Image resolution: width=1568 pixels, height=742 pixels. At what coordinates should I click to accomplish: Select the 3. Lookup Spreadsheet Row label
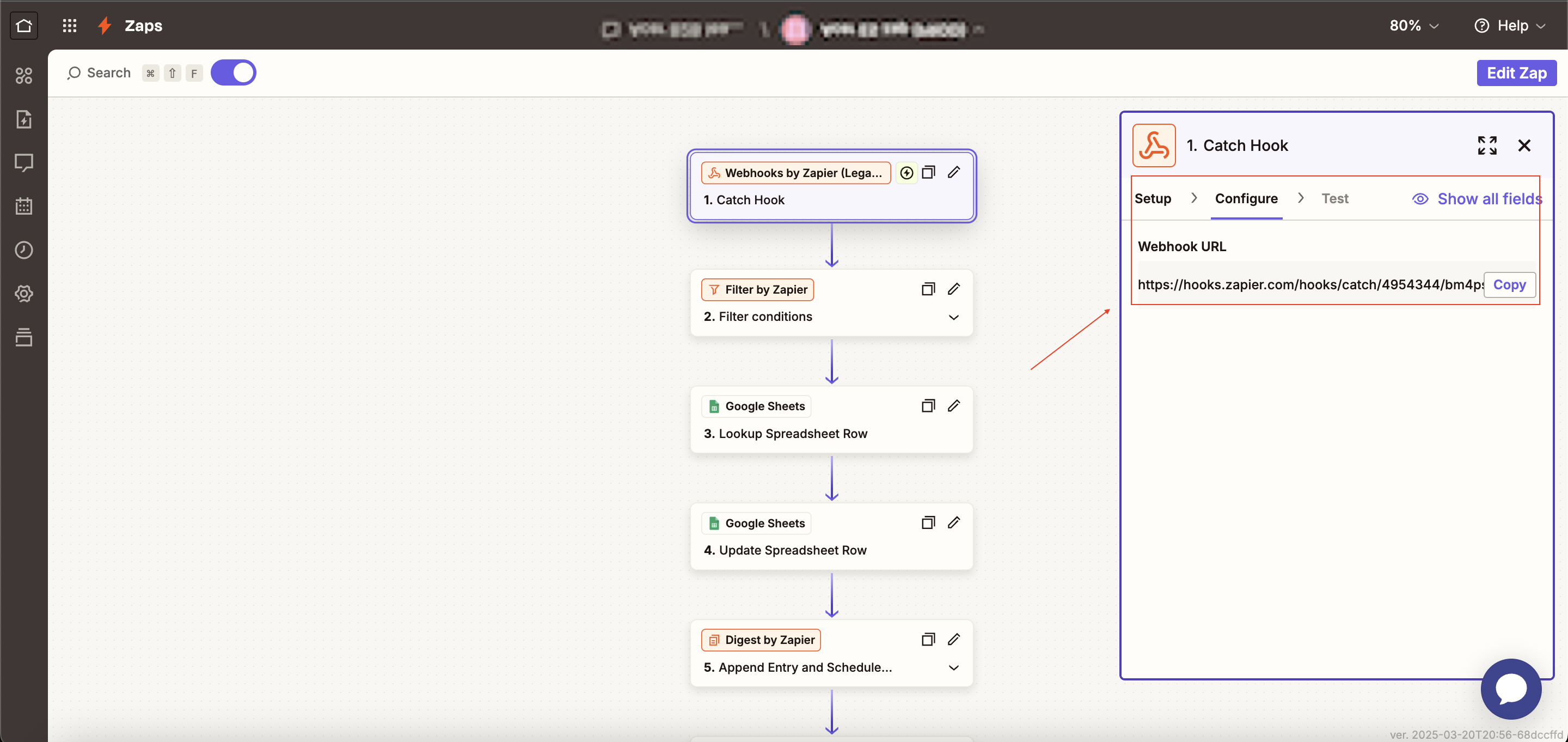click(785, 434)
